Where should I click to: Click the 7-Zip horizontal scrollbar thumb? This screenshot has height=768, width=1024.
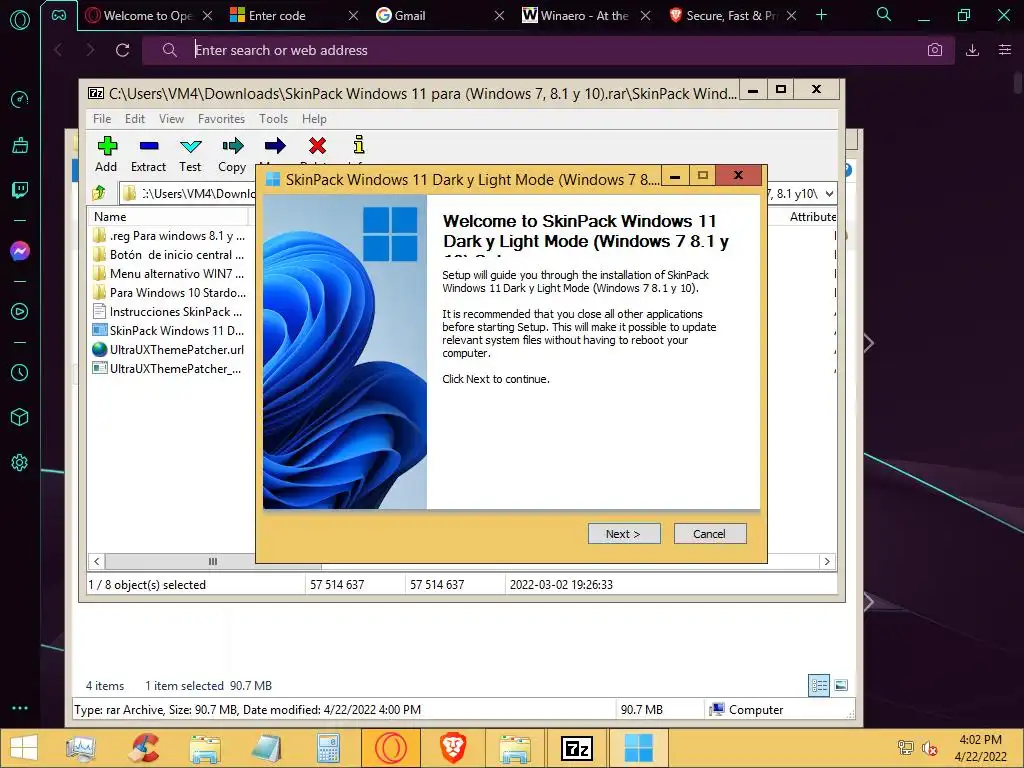point(213,562)
